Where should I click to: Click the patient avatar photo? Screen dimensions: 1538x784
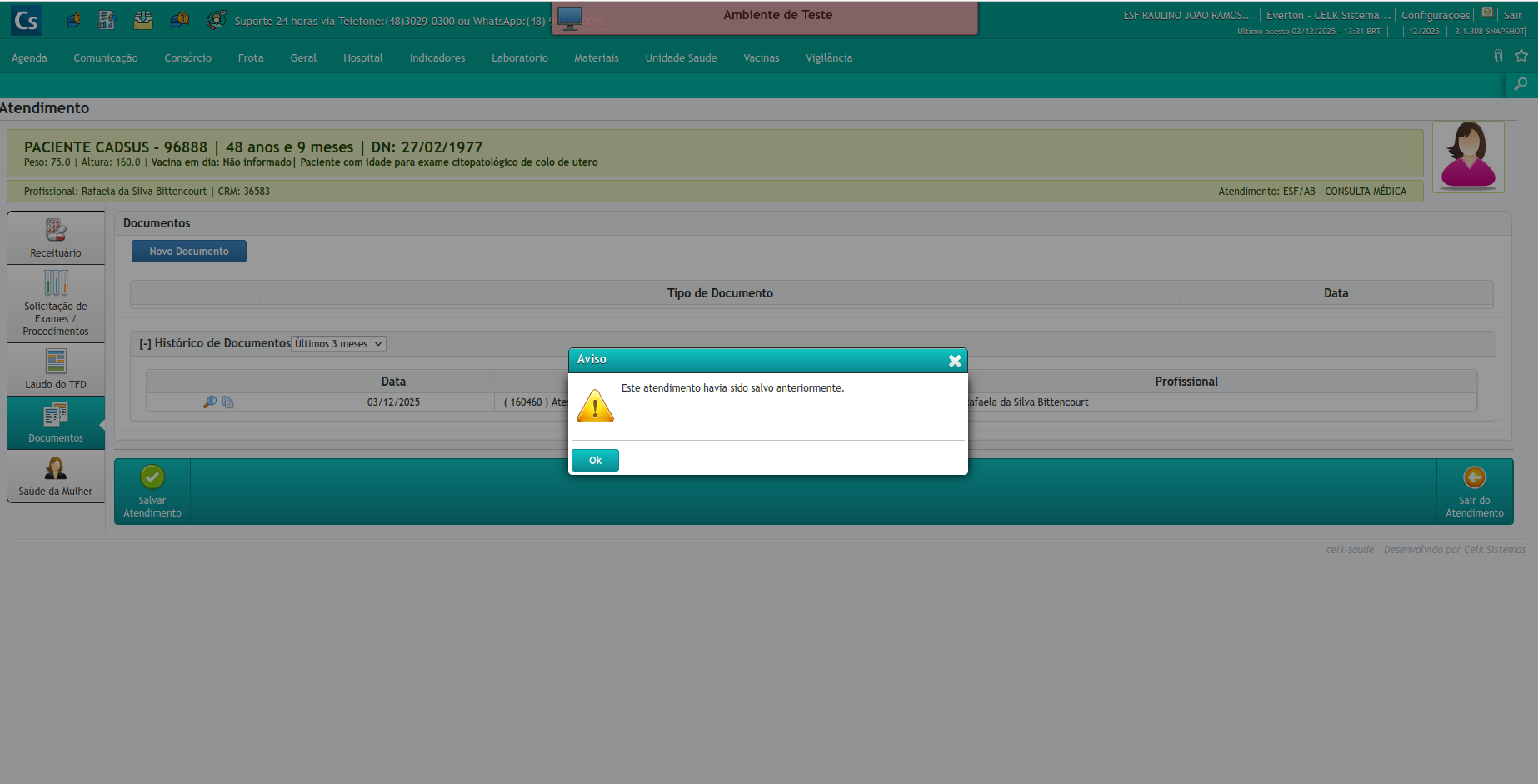point(1468,157)
